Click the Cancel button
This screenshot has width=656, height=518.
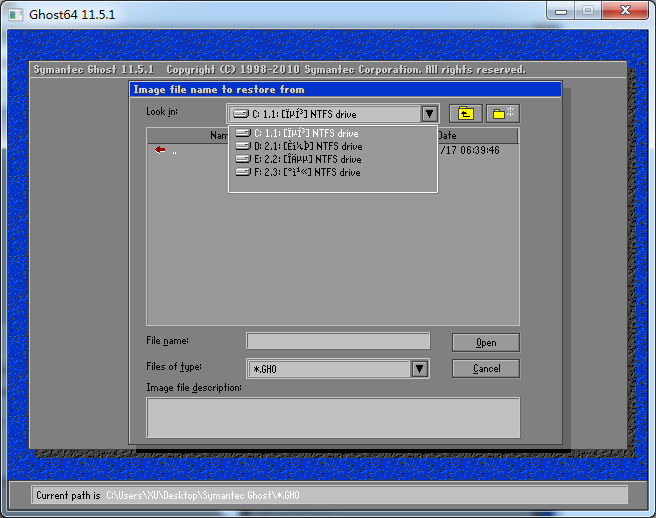click(x=486, y=369)
